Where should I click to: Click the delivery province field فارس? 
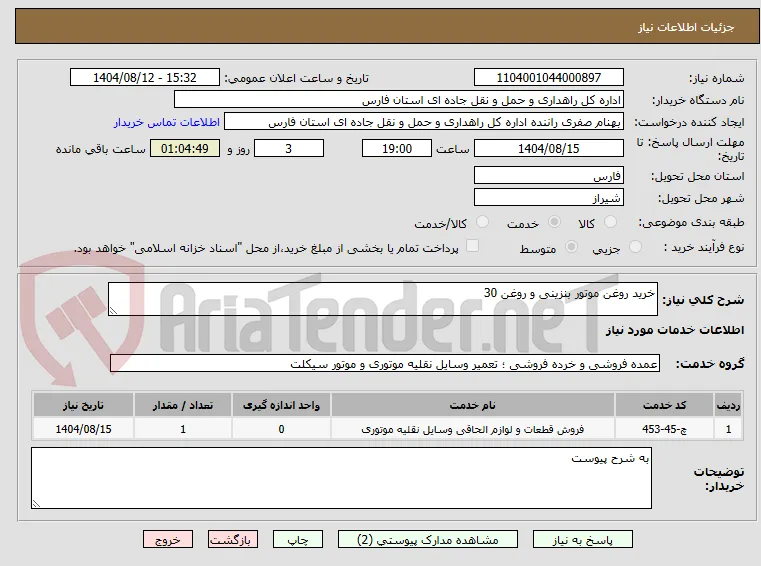pos(548,175)
